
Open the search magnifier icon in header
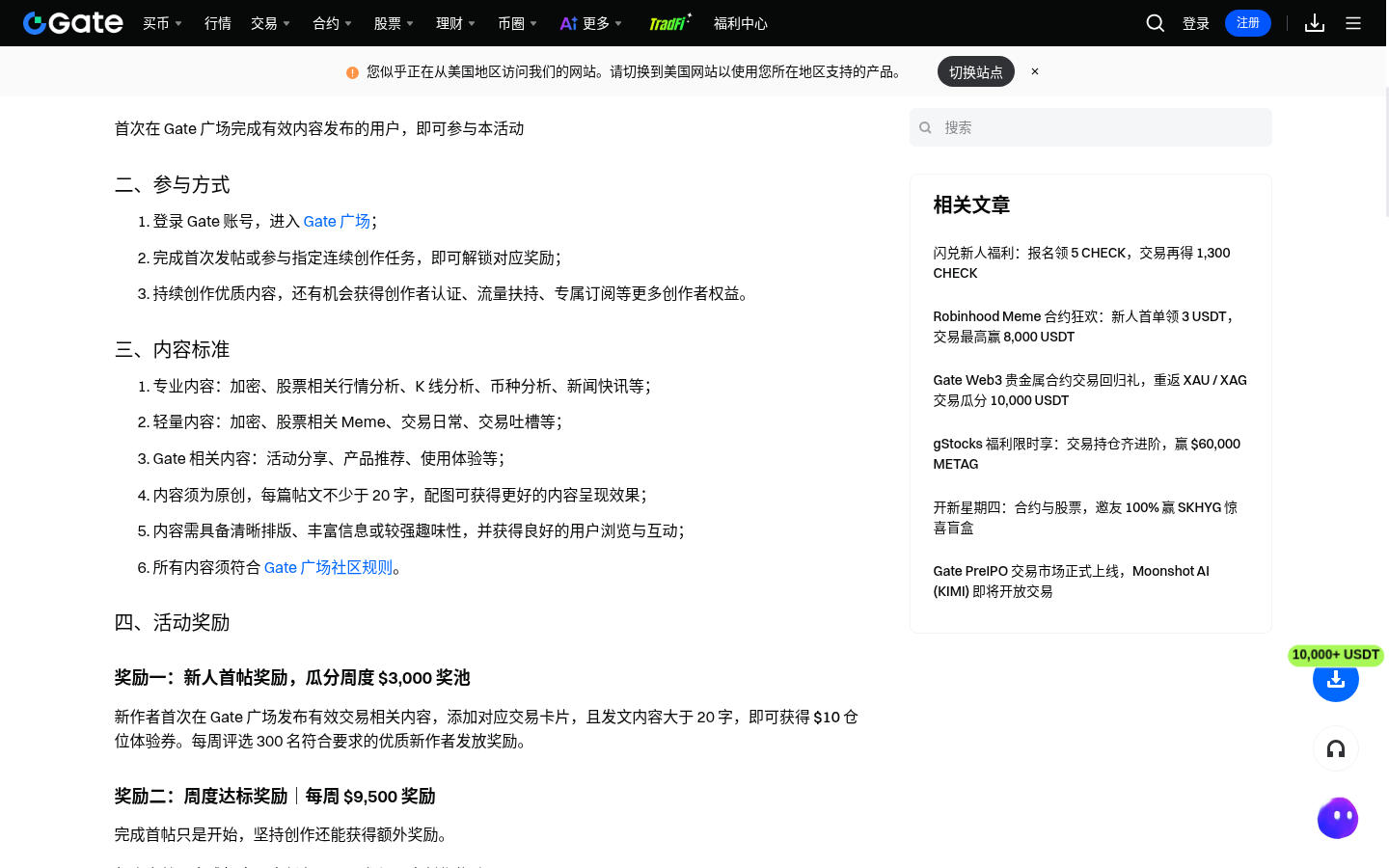pyautogui.click(x=1155, y=23)
